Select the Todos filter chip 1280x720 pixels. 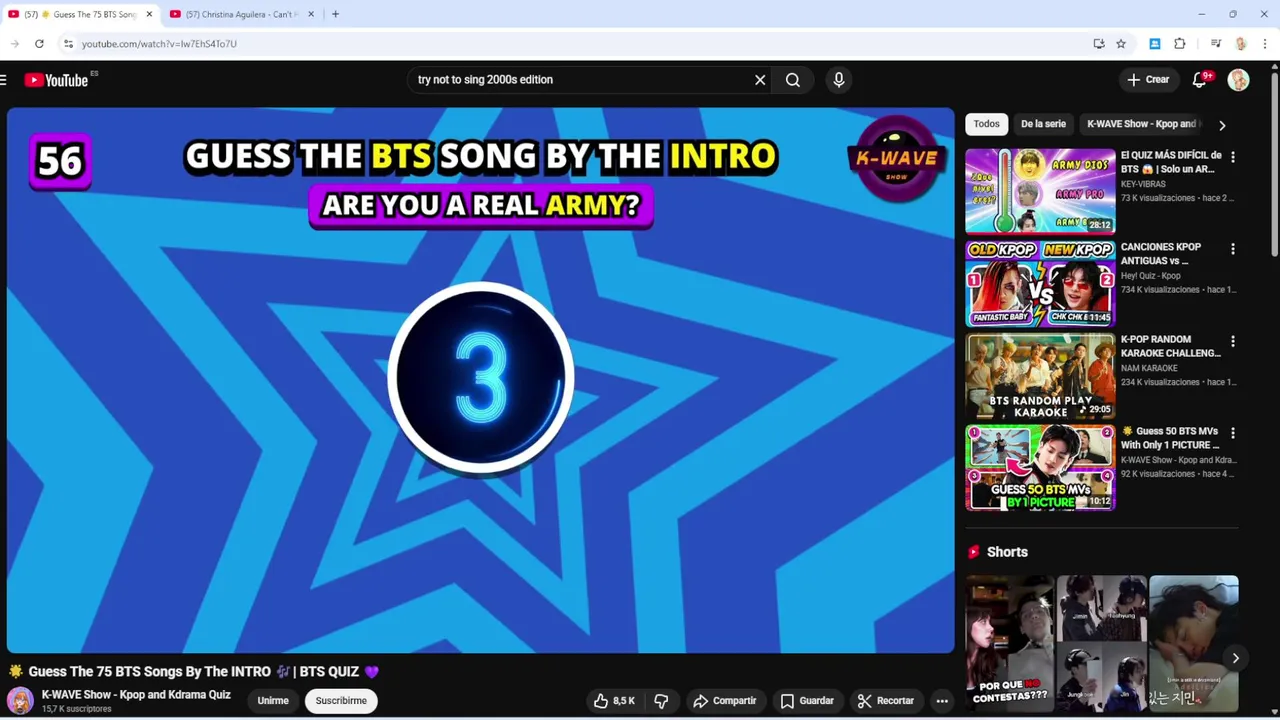(x=986, y=124)
